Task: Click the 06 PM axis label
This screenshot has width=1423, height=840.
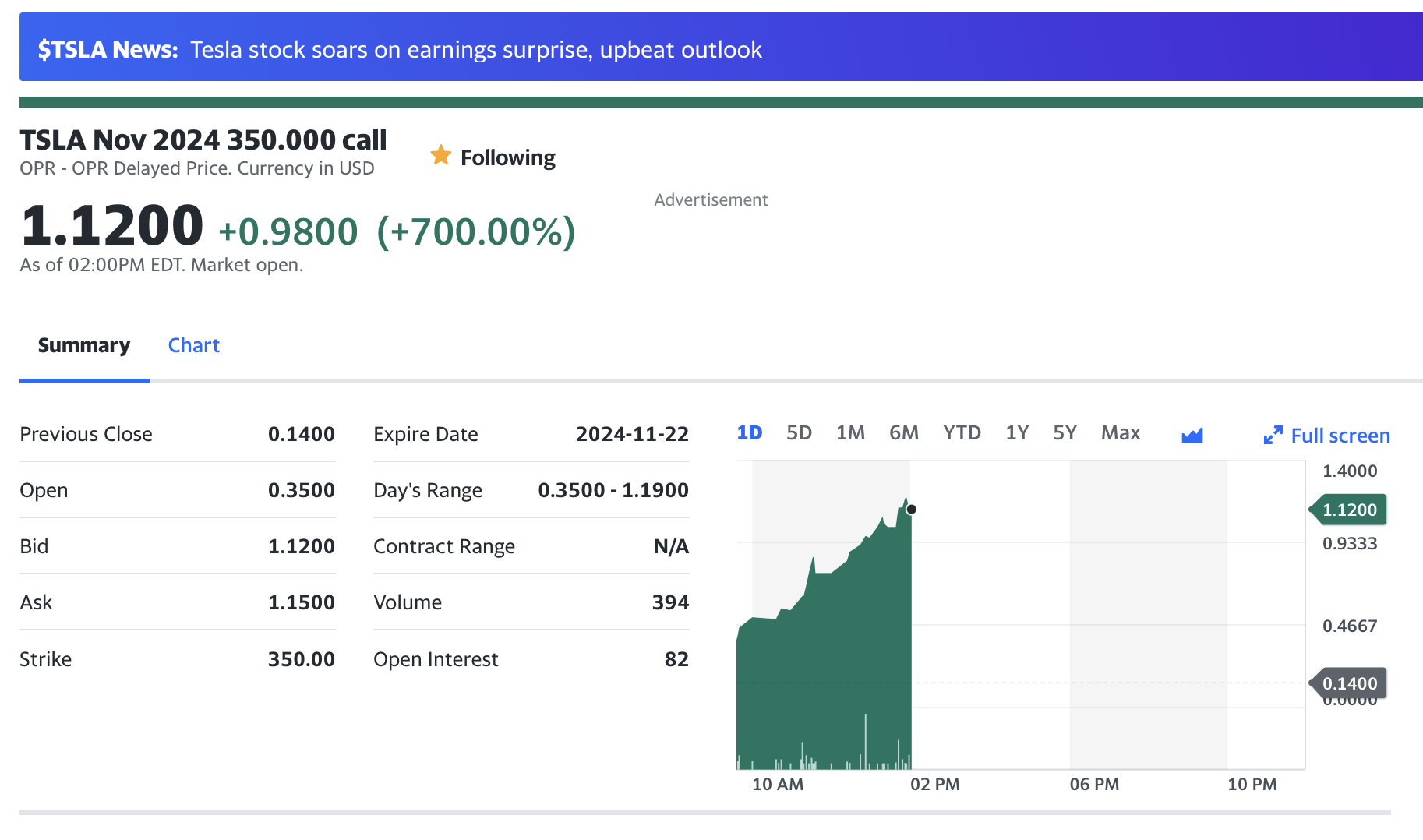Action: 1094,784
